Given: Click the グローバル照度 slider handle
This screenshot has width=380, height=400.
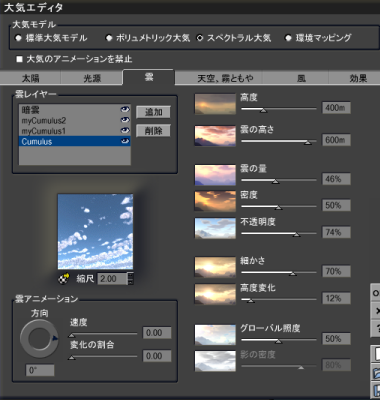Looking at the screenshot, I should [278, 341].
